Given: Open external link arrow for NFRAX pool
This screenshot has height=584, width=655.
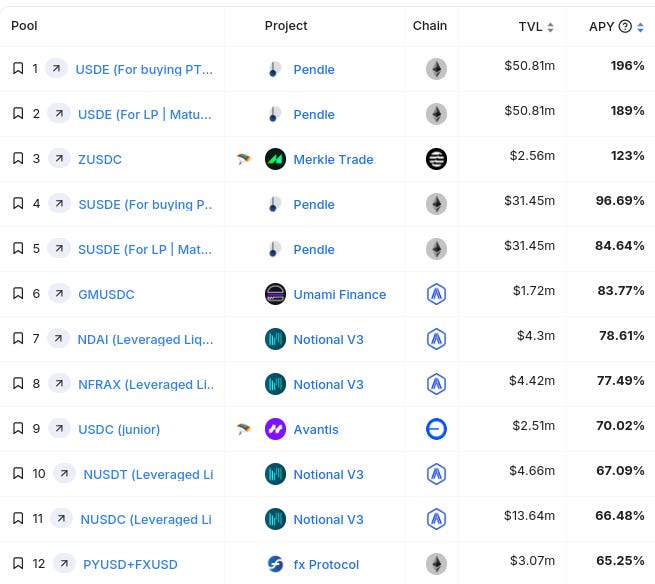Looking at the screenshot, I should point(59,383).
